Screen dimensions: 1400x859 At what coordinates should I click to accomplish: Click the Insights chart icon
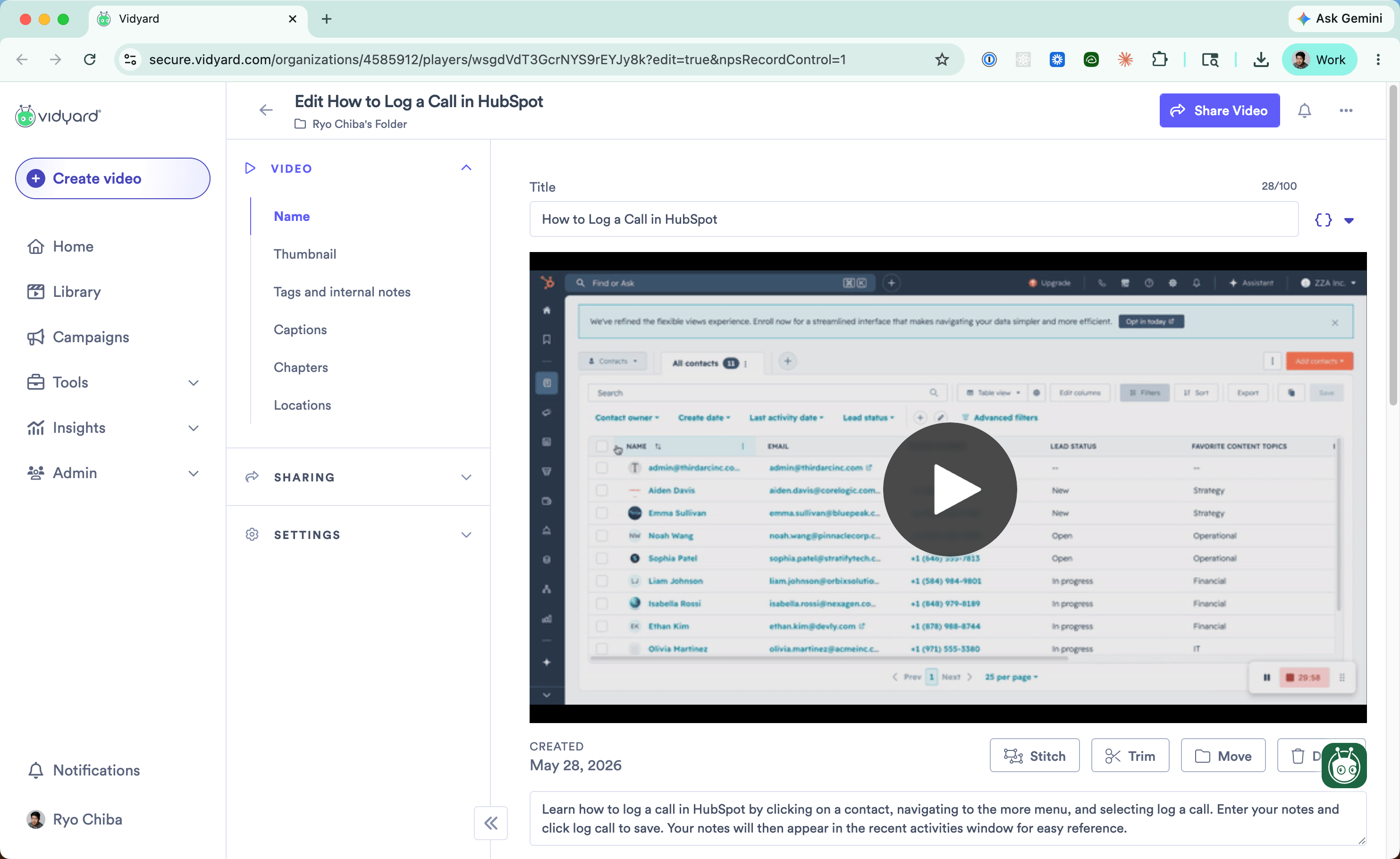tap(36, 428)
